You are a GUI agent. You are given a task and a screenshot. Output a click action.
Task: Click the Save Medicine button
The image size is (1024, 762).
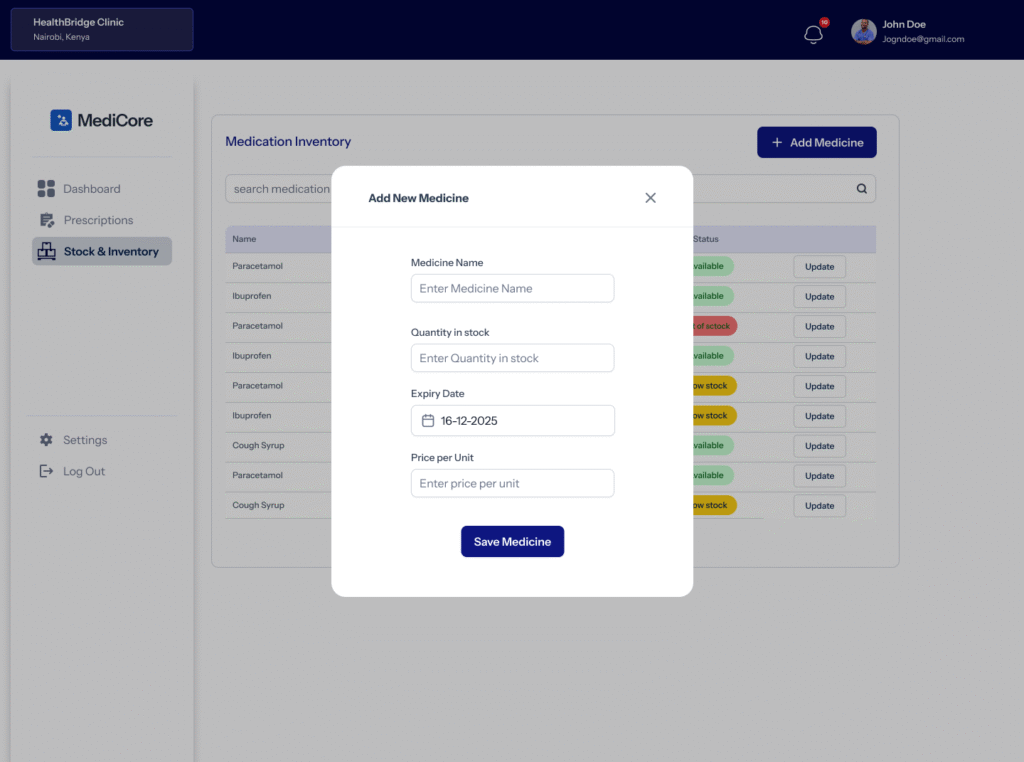(512, 542)
